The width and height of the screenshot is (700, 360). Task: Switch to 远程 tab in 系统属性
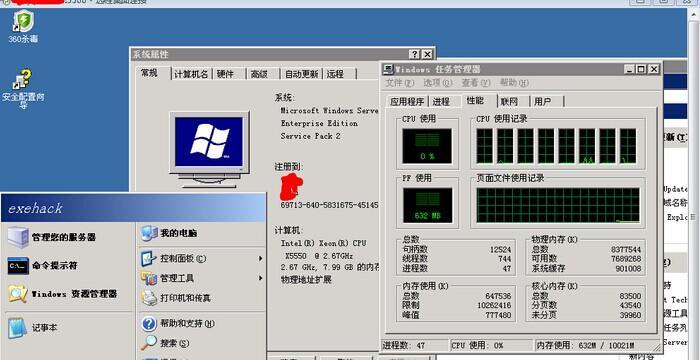[335, 74]
